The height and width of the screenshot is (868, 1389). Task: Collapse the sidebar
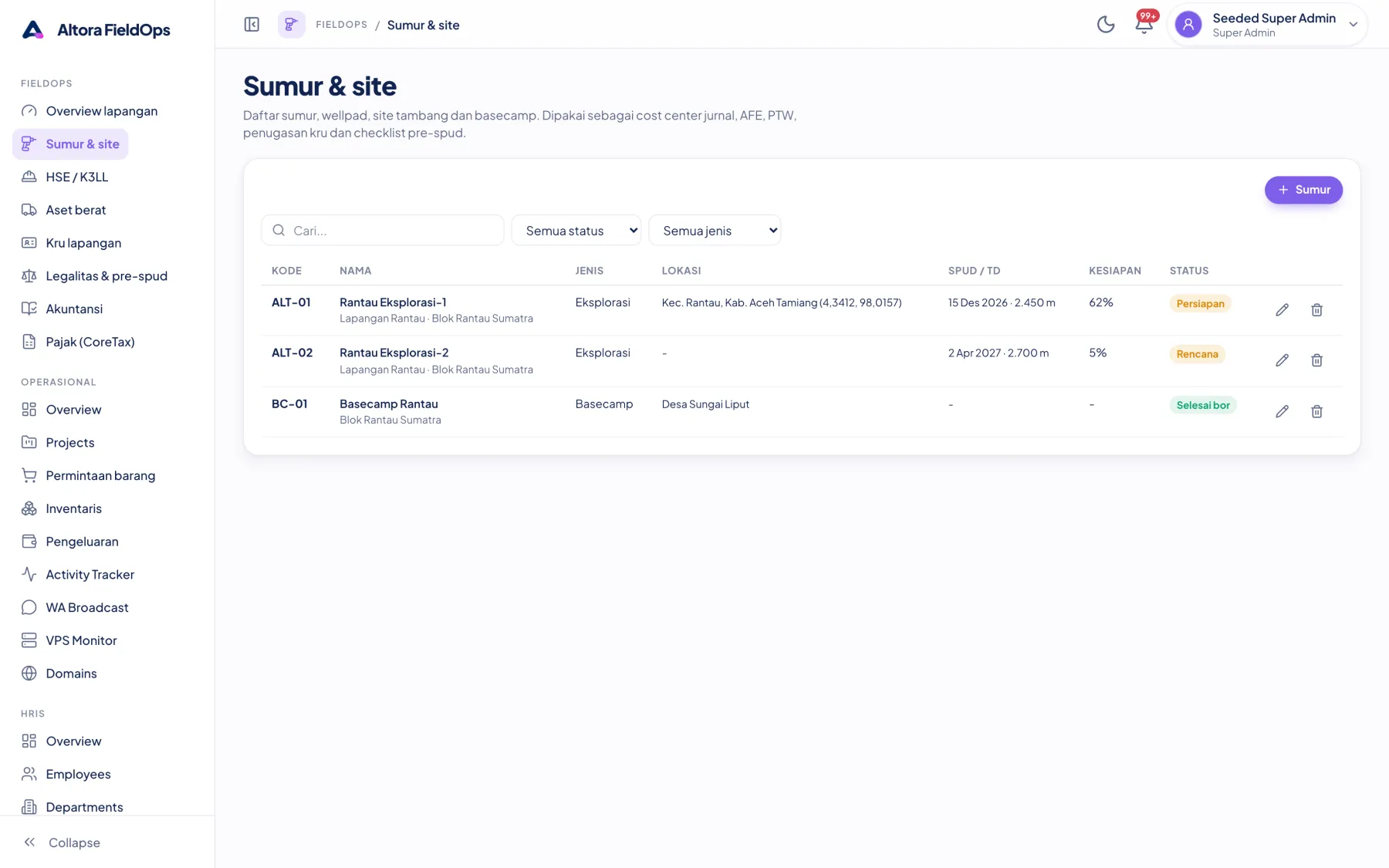62,843
